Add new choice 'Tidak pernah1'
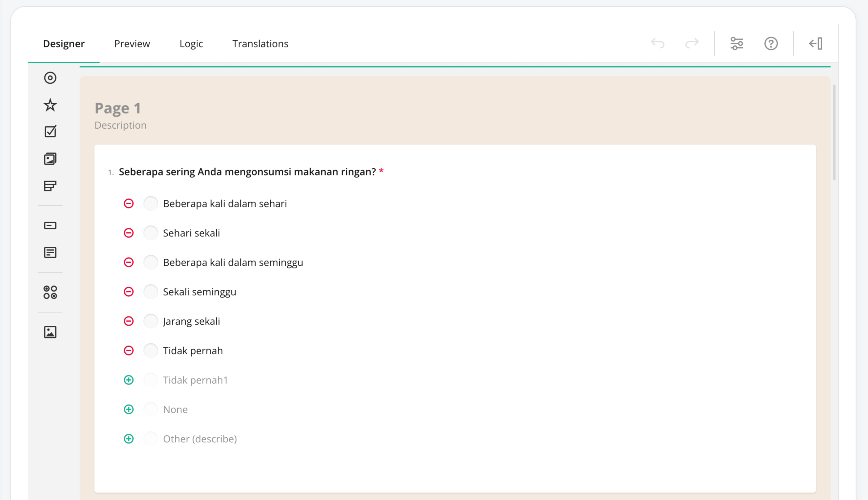The image size is (868, 500). (128, 380)
